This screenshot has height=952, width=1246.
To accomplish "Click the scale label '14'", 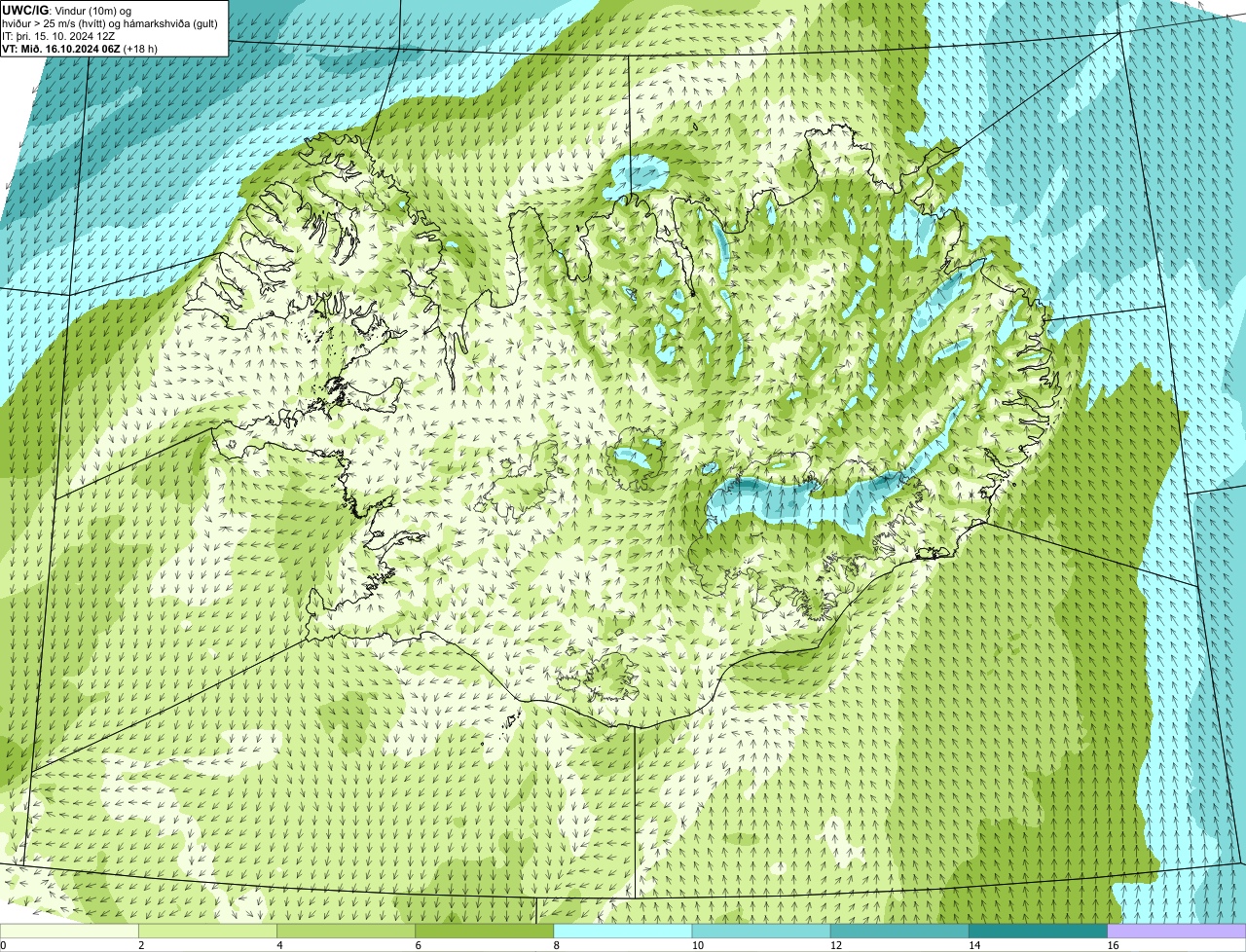I will (x=973, y=945).
